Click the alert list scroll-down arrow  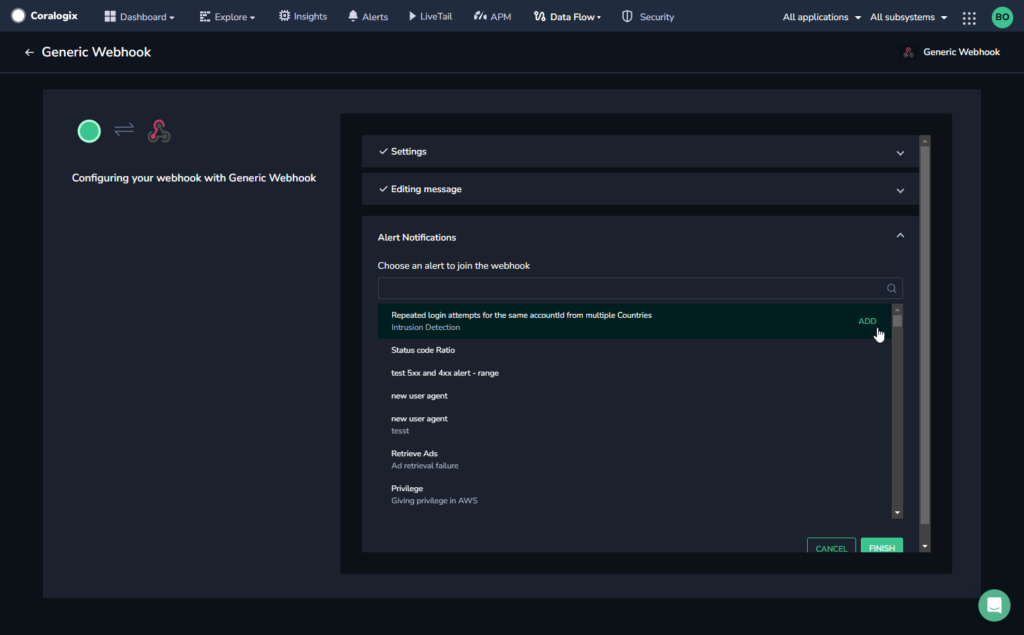tap(897, 513)
